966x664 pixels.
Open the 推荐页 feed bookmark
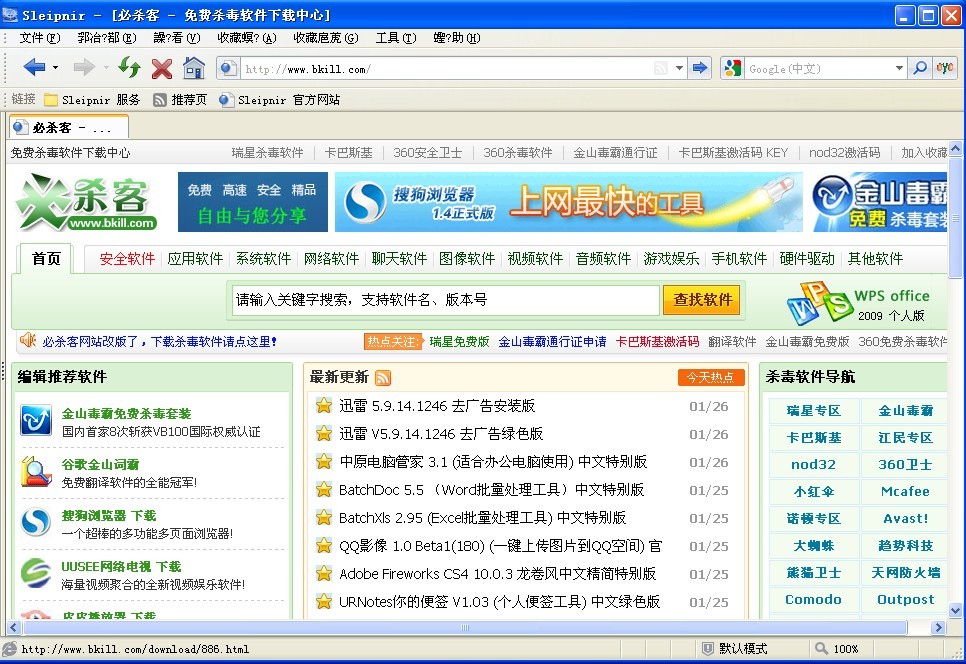(x=180, y=100)
